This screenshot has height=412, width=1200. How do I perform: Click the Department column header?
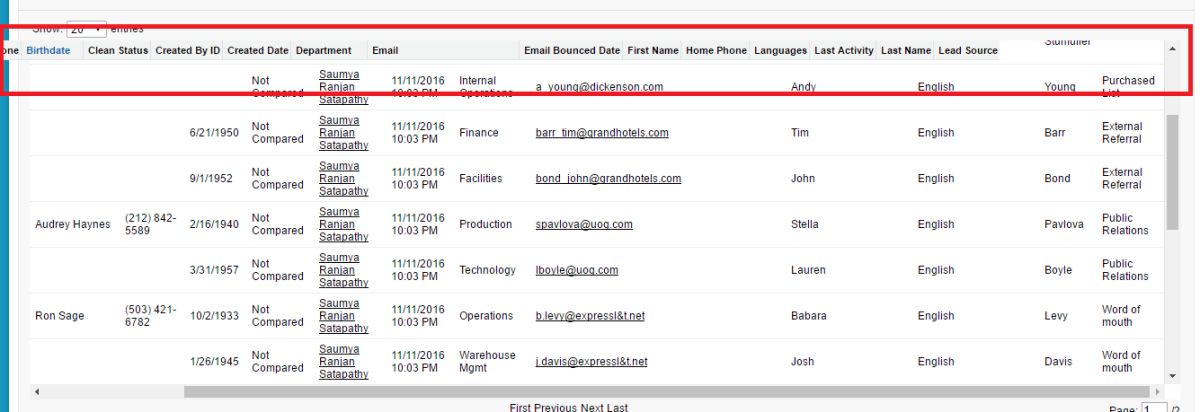coord(323,51)
